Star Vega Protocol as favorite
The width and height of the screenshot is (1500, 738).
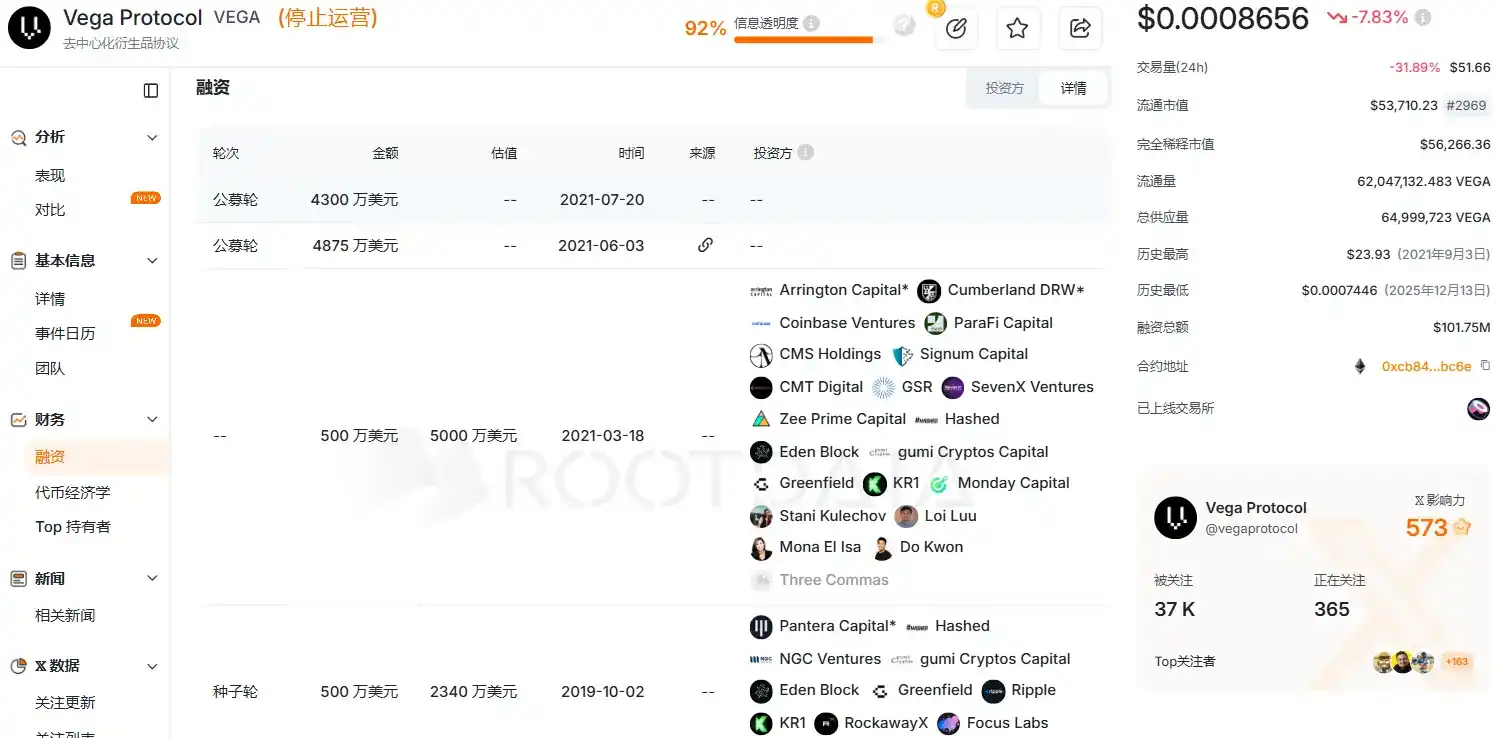1017,29
